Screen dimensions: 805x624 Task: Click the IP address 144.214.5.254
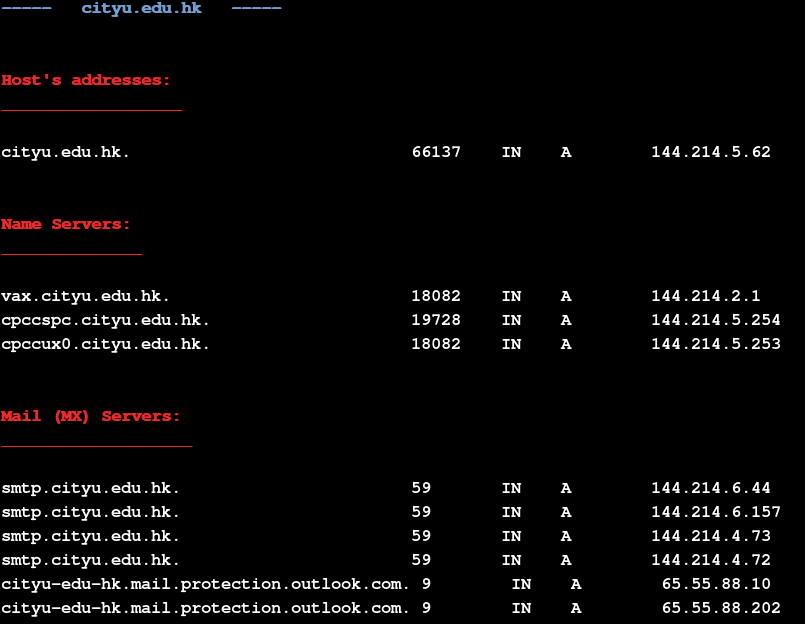pyautogui.click(x=716, y=320)
